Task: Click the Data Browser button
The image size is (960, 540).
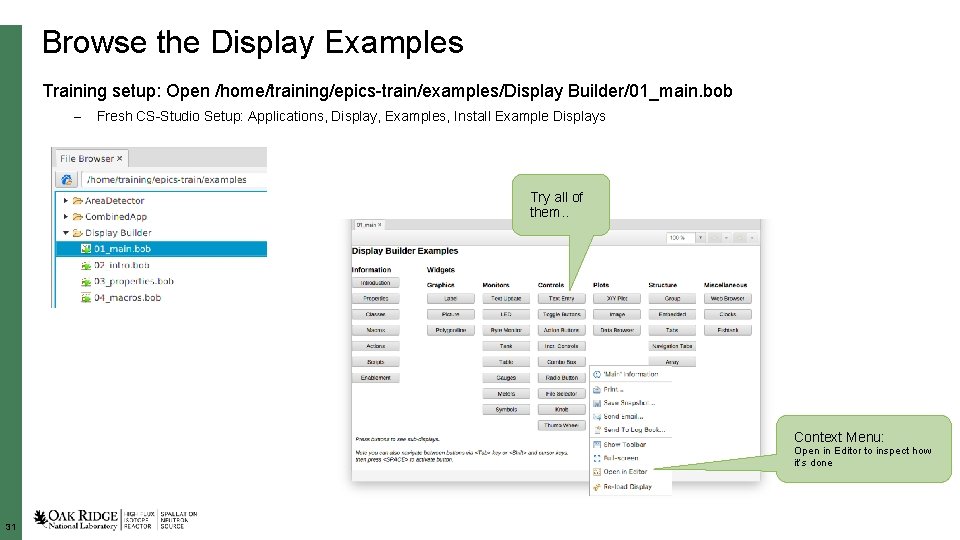Action: click(x=617, y=330)
